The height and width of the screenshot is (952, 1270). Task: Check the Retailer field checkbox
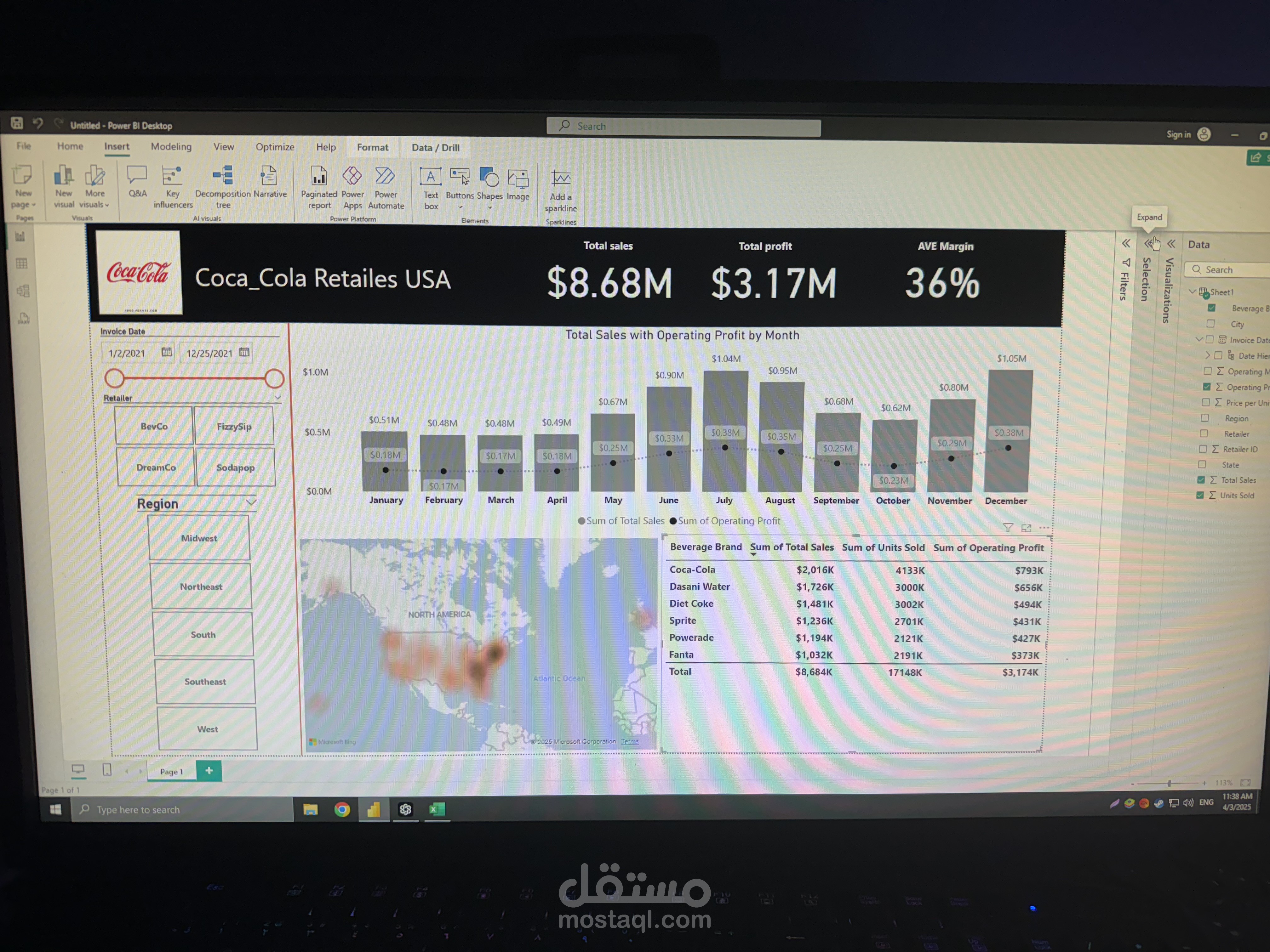[1204, 433]
